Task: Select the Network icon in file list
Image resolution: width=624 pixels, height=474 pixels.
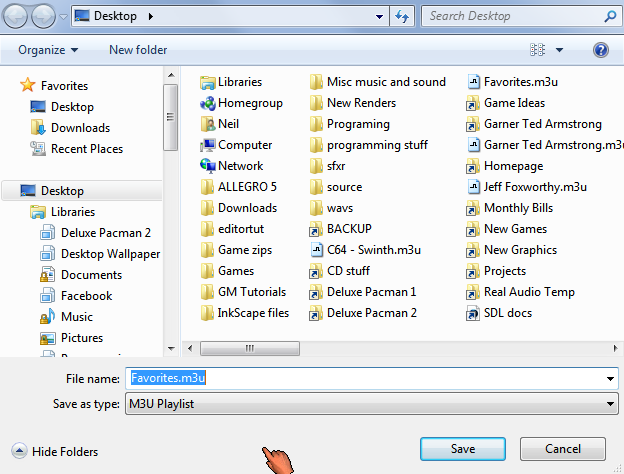Action: [208, 166]
